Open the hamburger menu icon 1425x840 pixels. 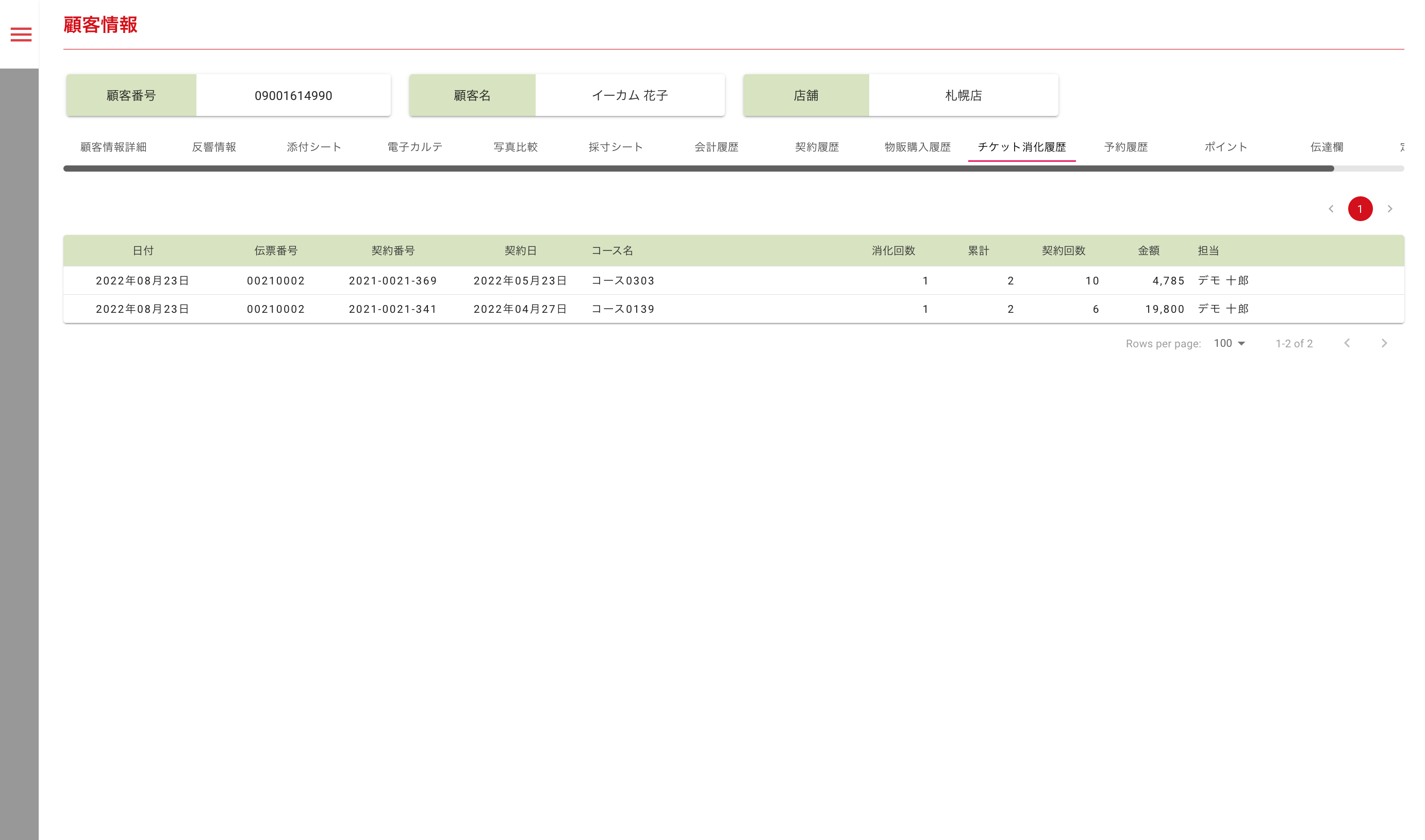pyautogui.click(x=21, y=35)
